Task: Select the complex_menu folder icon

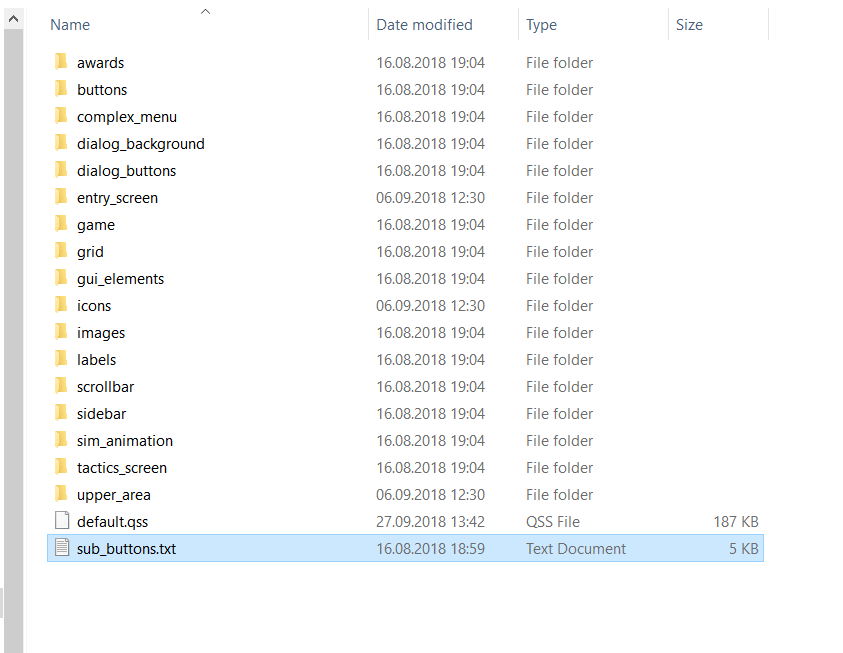Action: click(x=61, y=116)
